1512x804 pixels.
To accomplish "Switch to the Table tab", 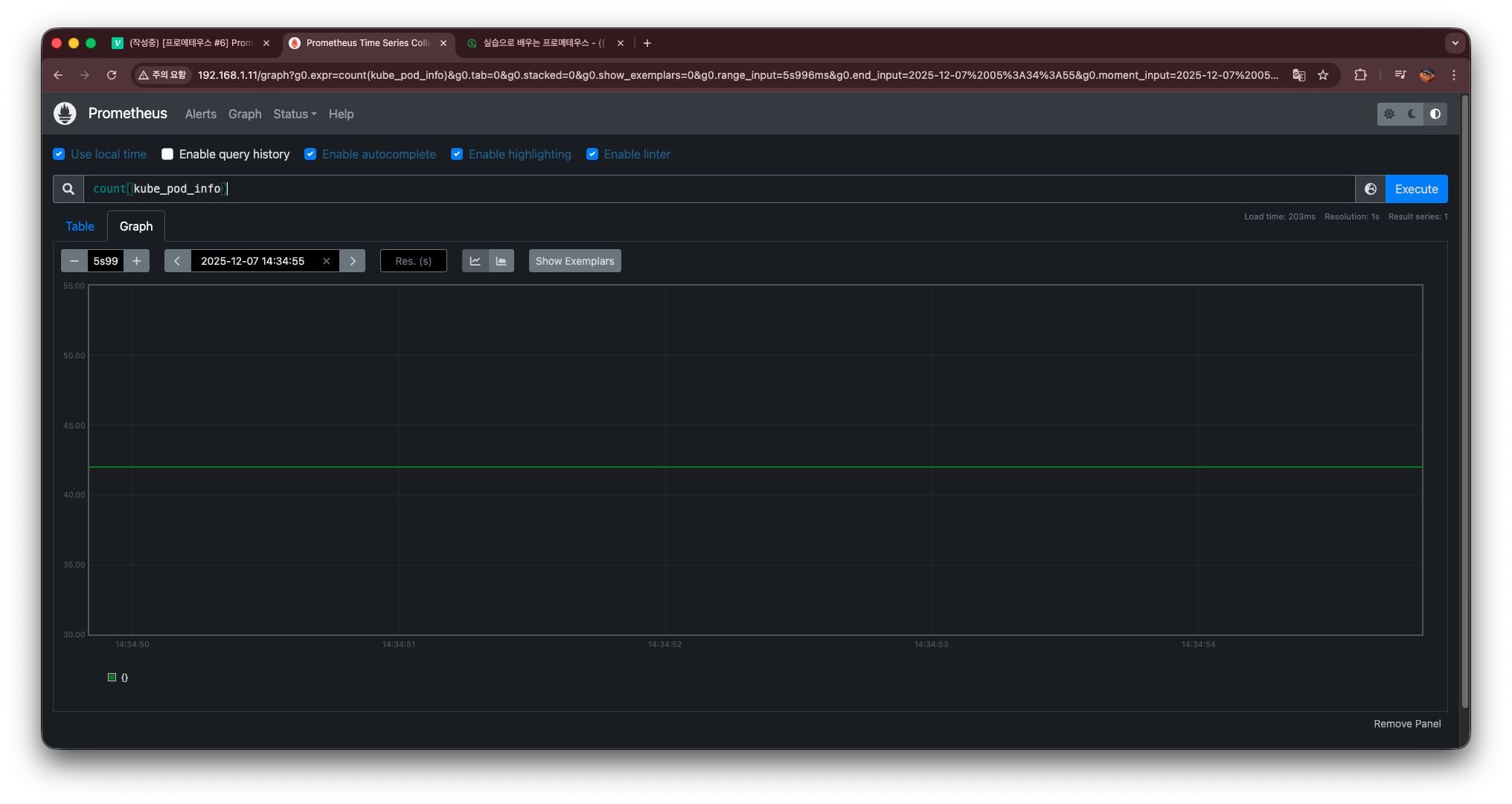I will point(80,226).
